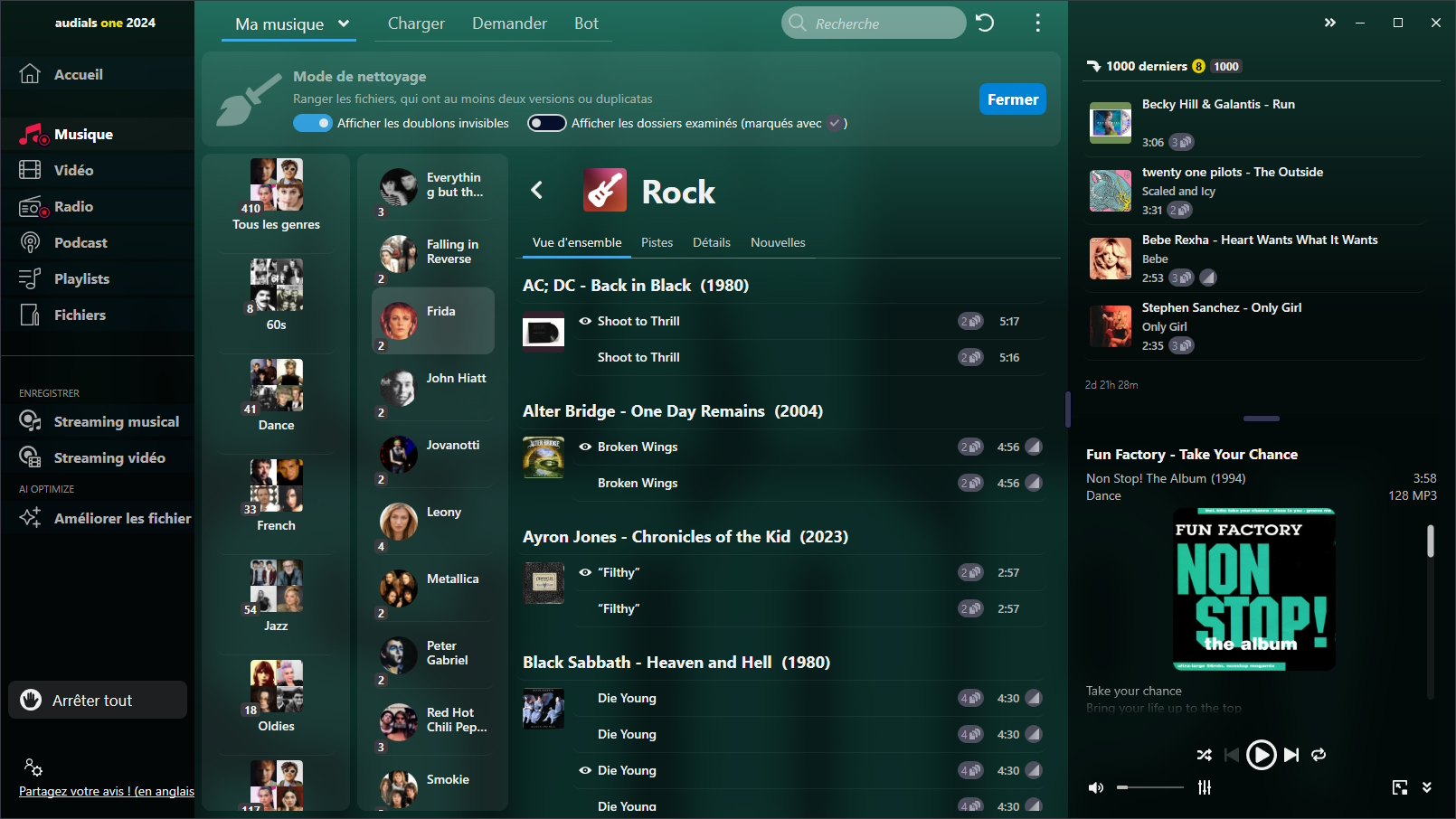This screenshot has width=1456, height=819.
Task: Open the Playlists section
Action: pos(97,278)
